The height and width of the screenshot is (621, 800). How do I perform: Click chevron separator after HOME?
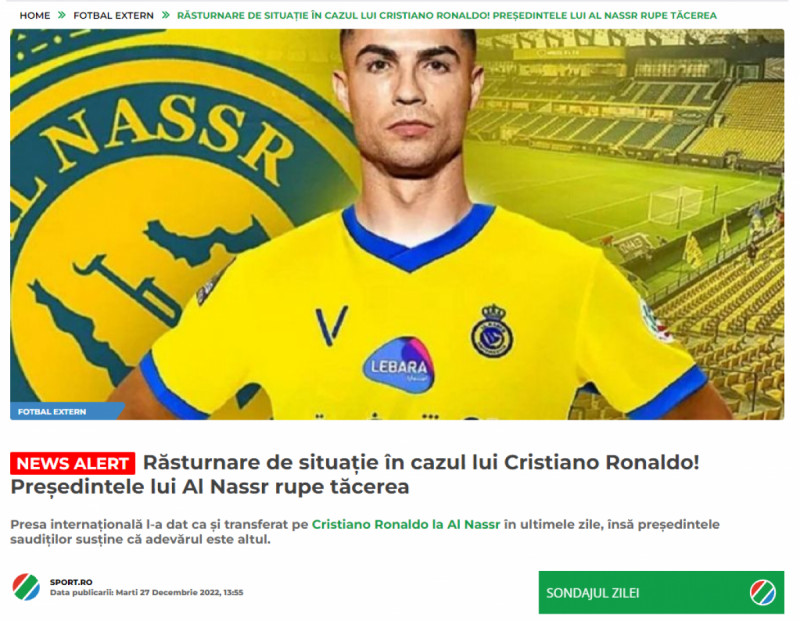click(x=62, y=15)
